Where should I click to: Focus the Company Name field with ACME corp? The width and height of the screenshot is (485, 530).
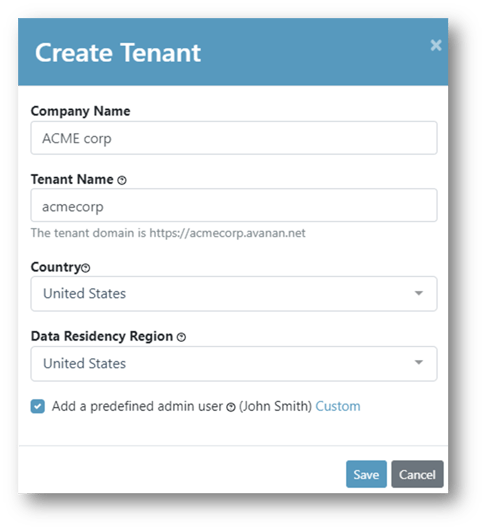pyautogui.click(x=234, y=138)
